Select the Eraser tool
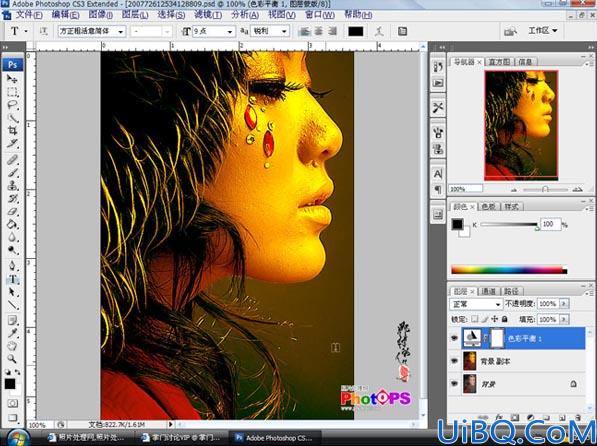 pyautogui.click(x=13, y=211)
